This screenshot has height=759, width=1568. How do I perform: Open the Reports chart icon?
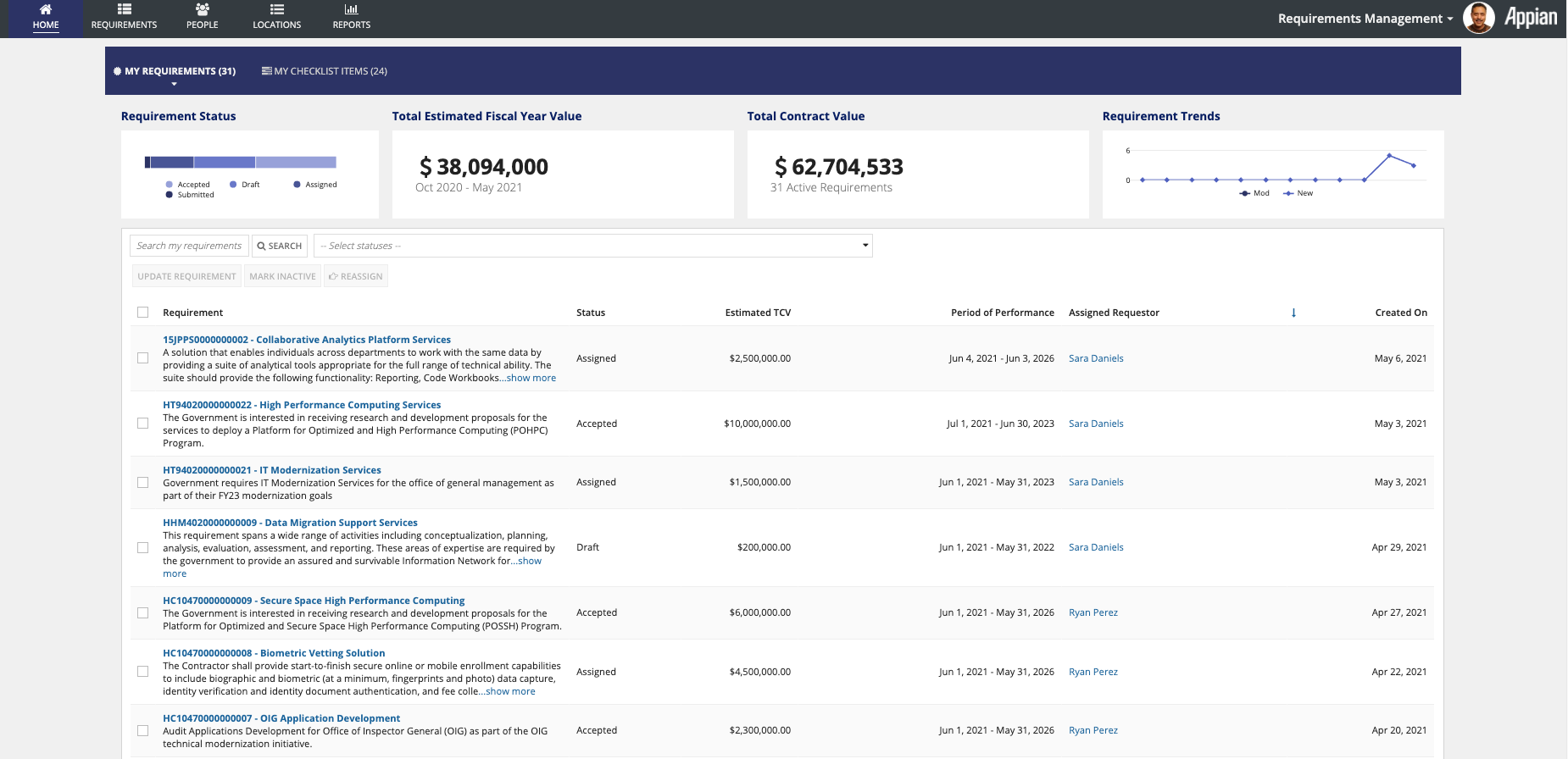351,9
